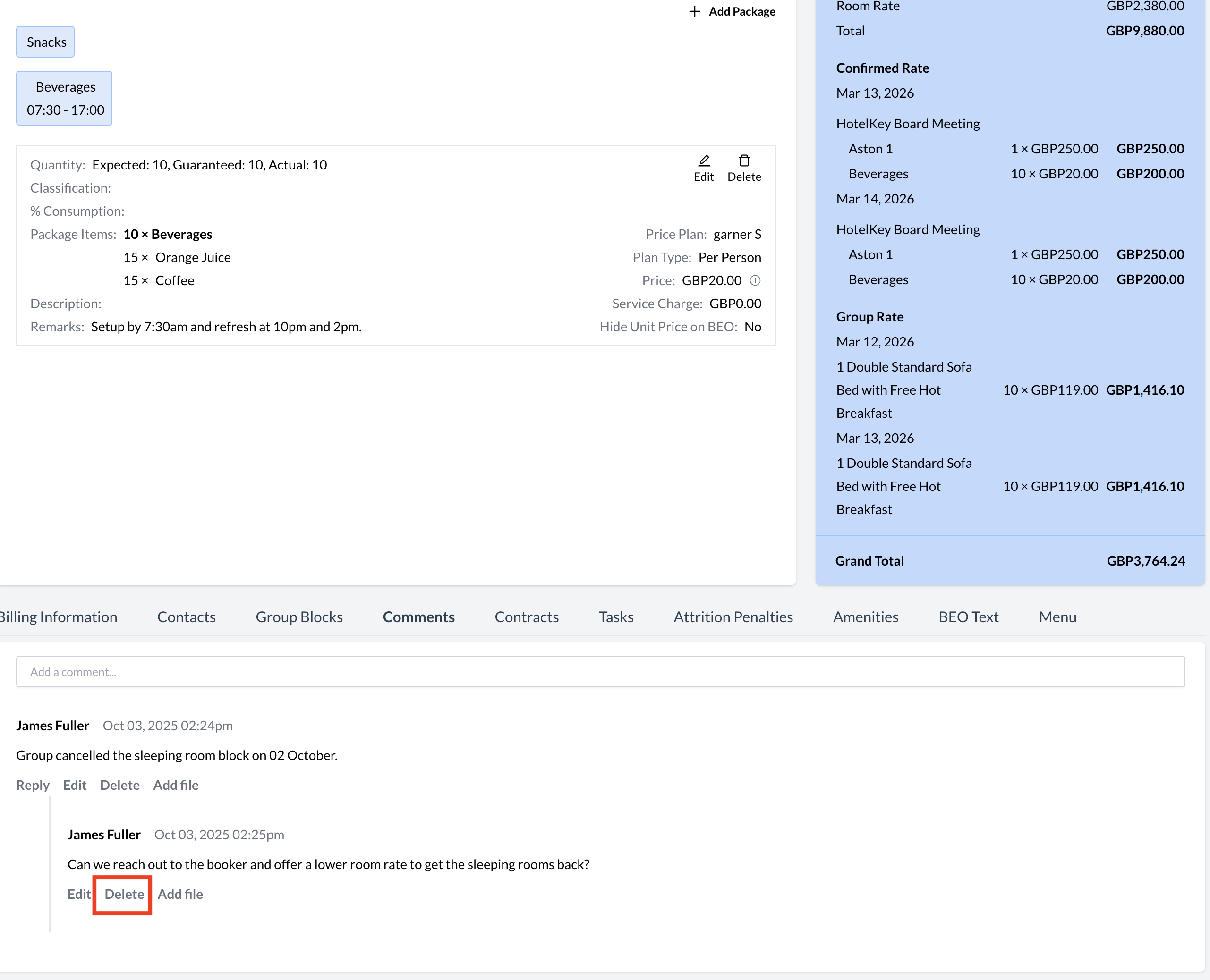Edit the lower room rate reply

point(78,894)
